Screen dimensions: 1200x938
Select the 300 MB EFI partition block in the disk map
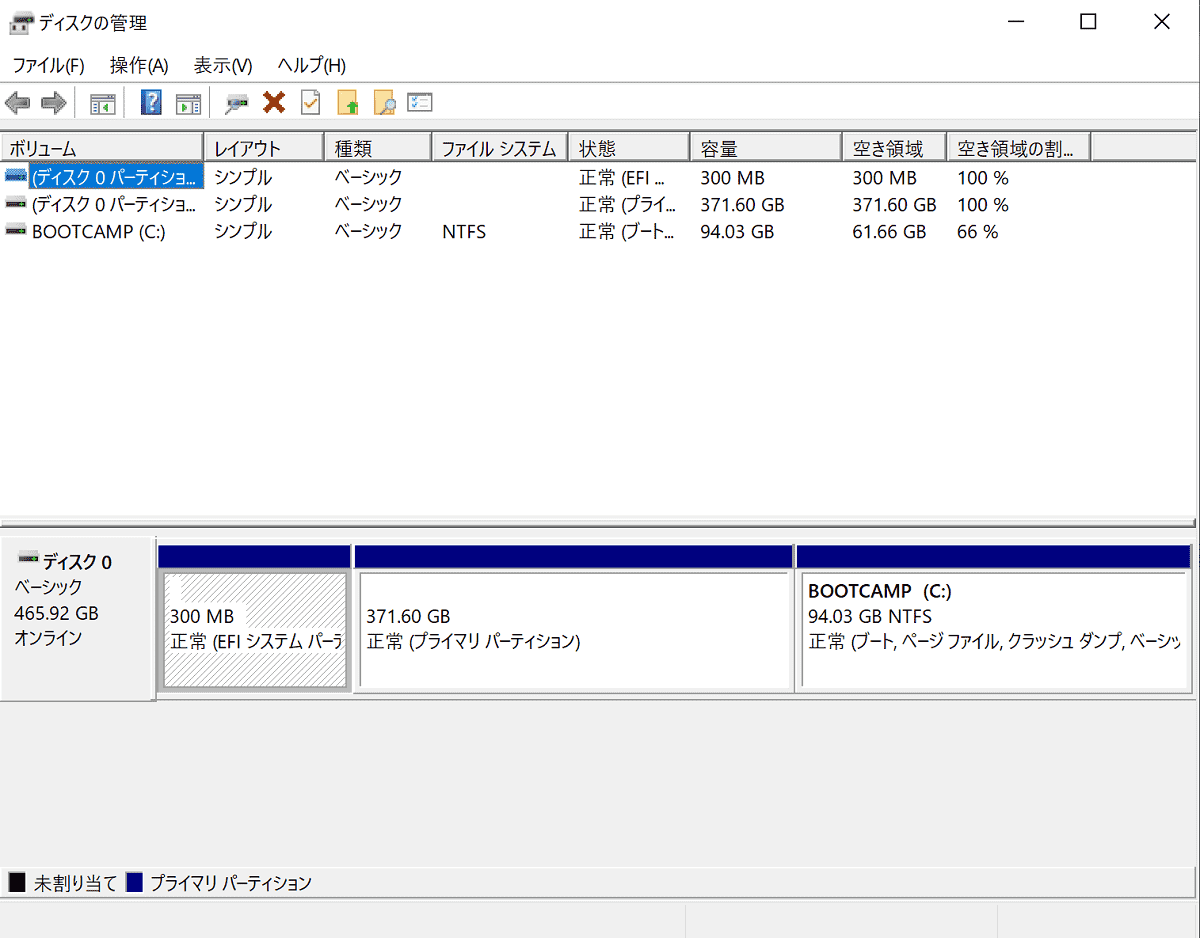pos(255,629)
